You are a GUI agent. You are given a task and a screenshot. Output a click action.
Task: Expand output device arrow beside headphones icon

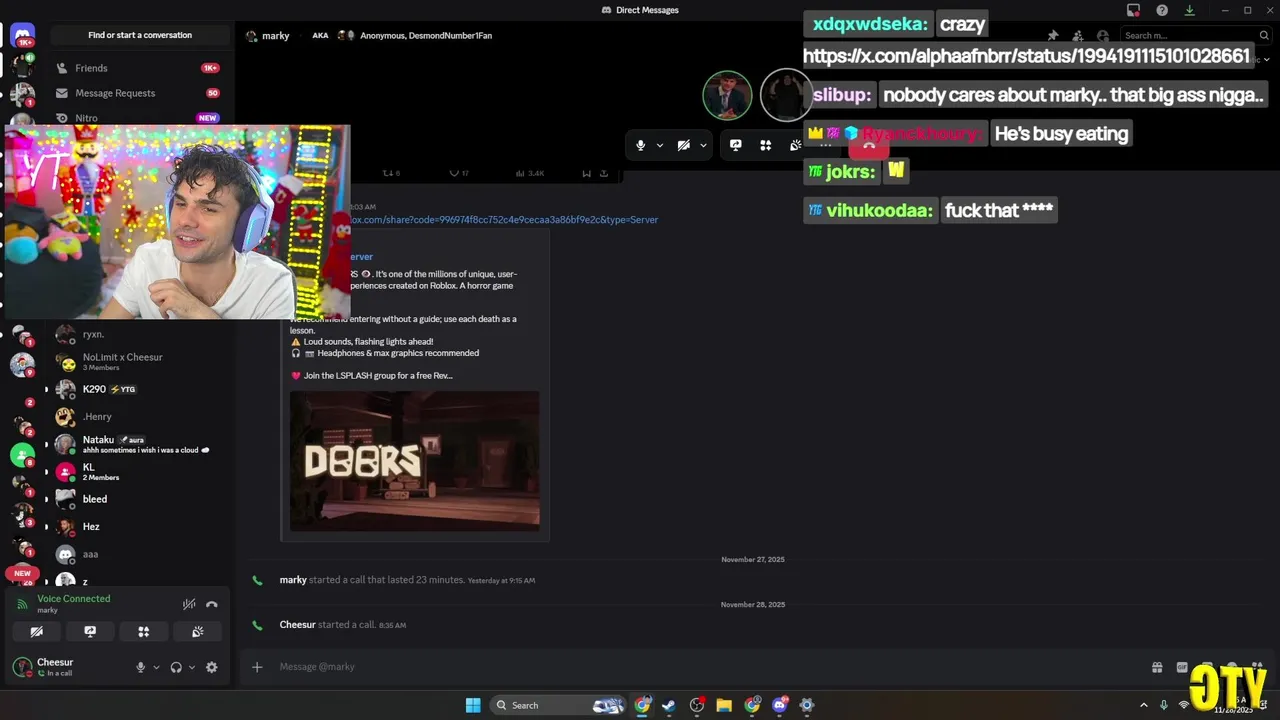(x=192, y=667)
